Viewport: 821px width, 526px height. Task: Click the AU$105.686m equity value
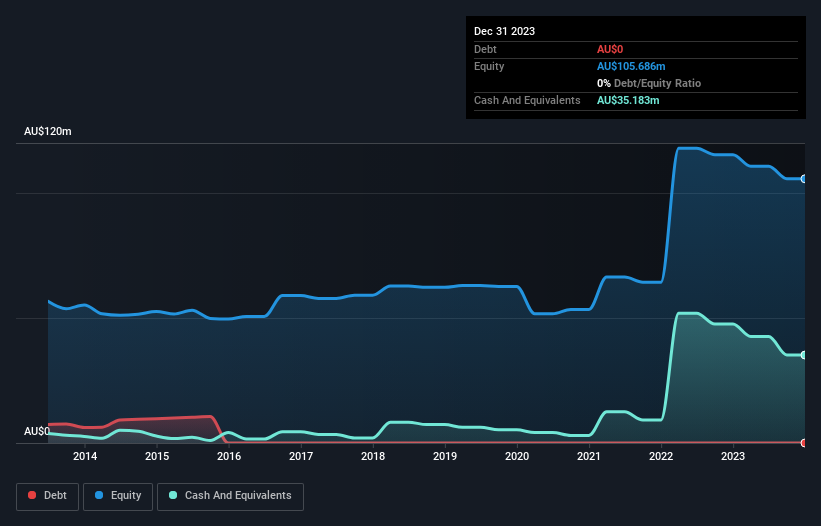tap(631, 66)
